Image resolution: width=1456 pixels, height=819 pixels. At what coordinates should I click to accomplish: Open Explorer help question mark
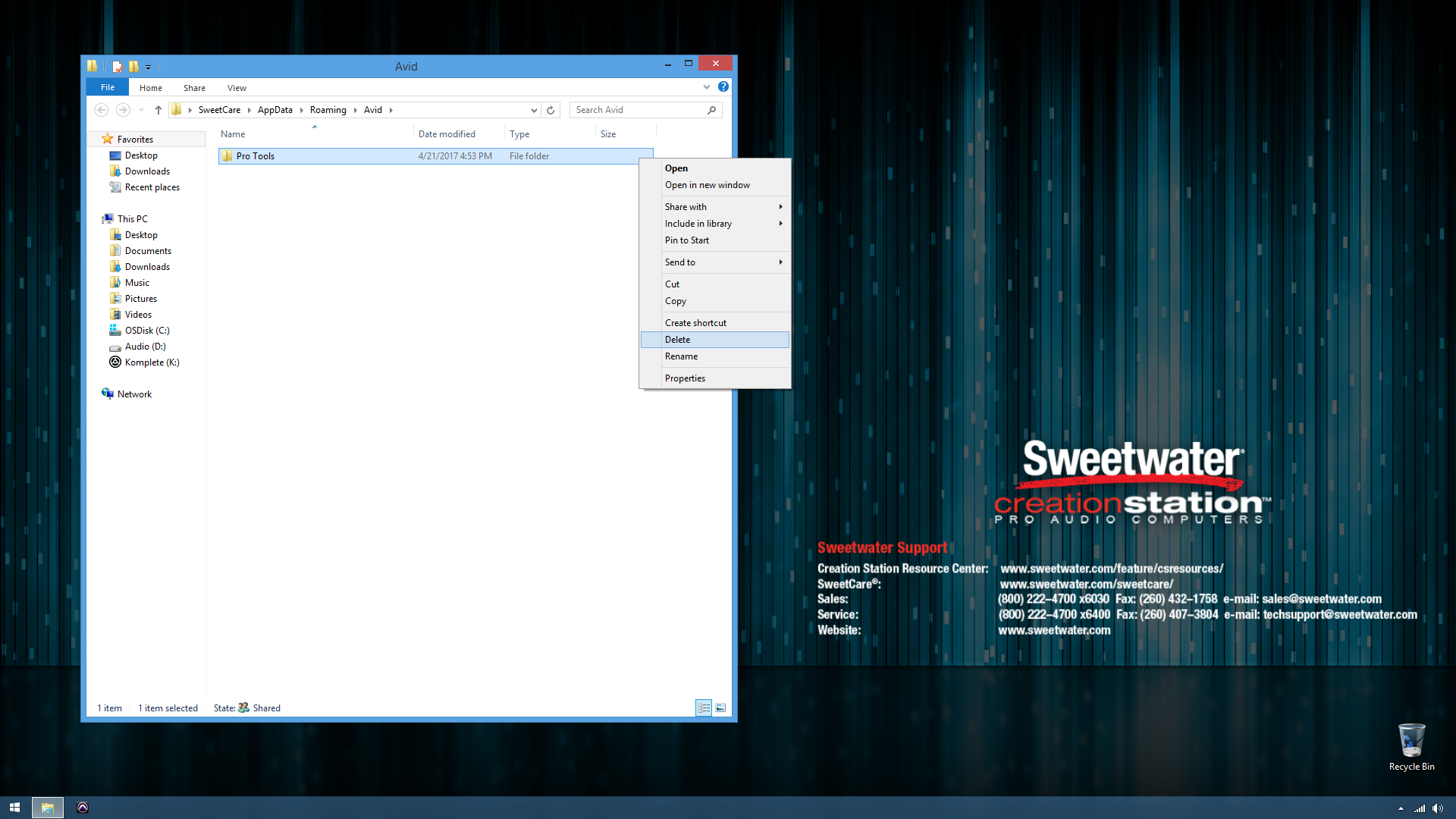click(x=723, y=86)
